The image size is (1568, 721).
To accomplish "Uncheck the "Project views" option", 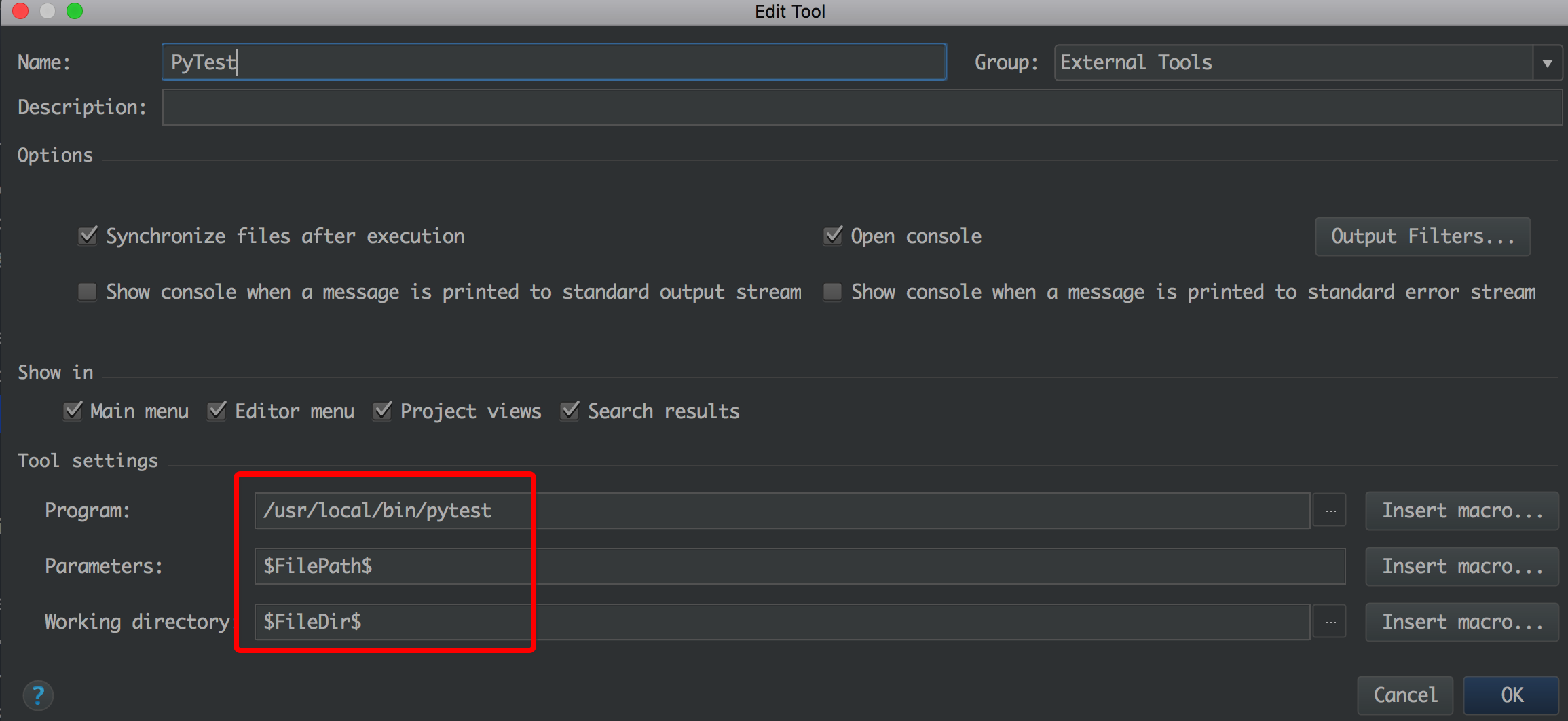I will (x=381, y=411).
